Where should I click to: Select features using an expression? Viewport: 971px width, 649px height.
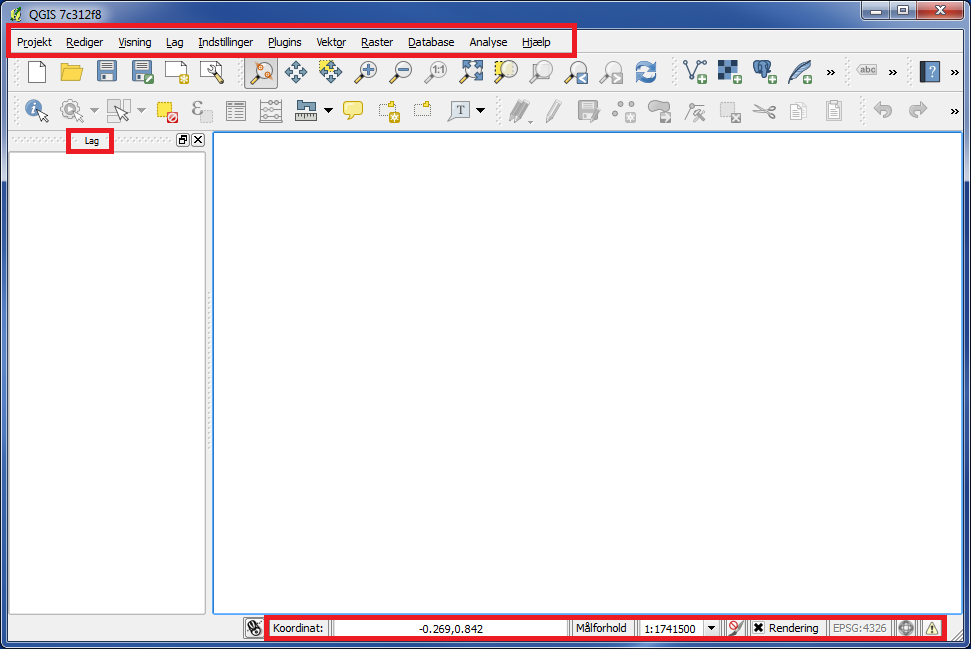pos(202,111)
